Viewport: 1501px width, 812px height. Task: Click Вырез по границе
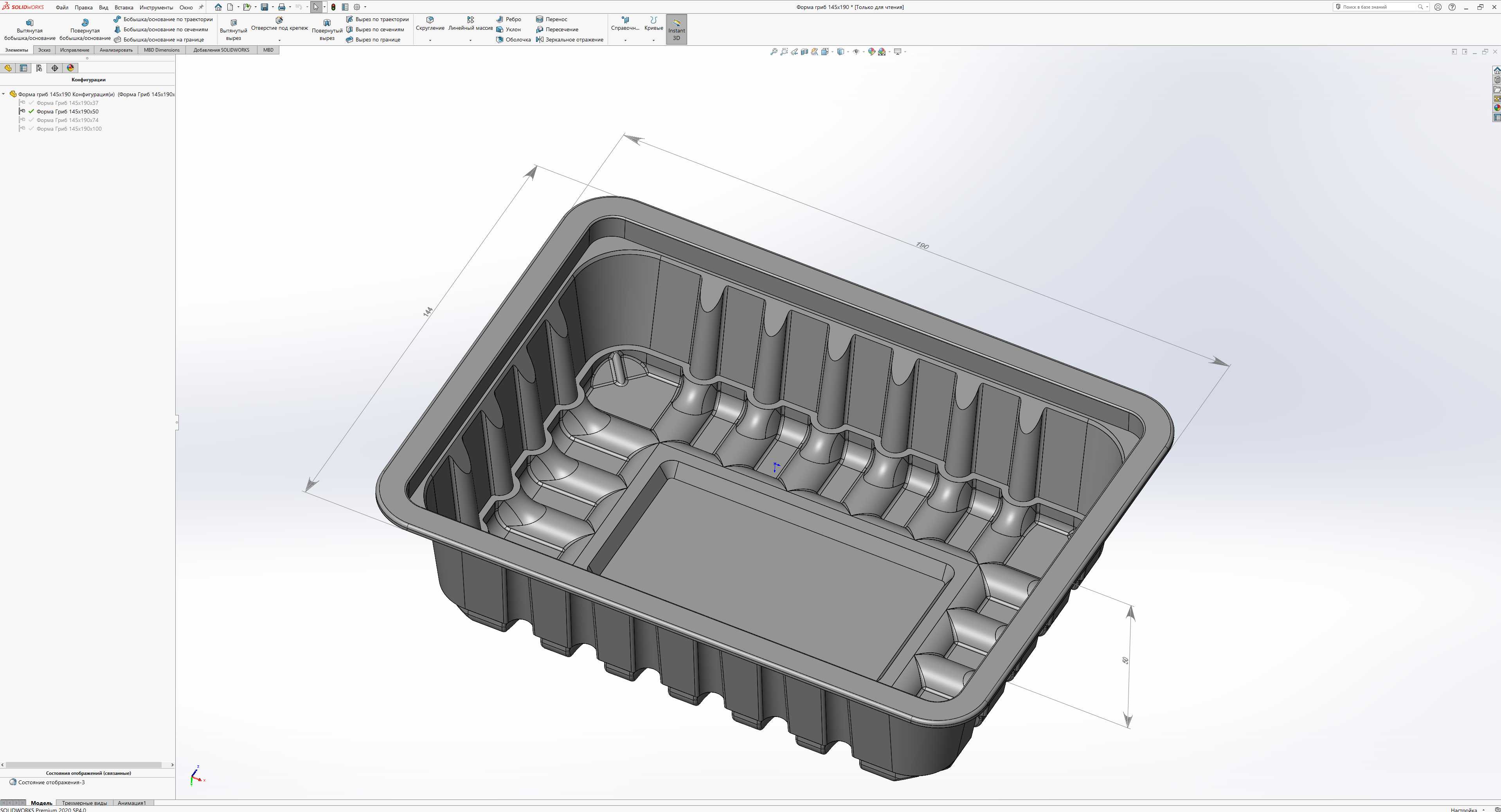click(373, 40)
